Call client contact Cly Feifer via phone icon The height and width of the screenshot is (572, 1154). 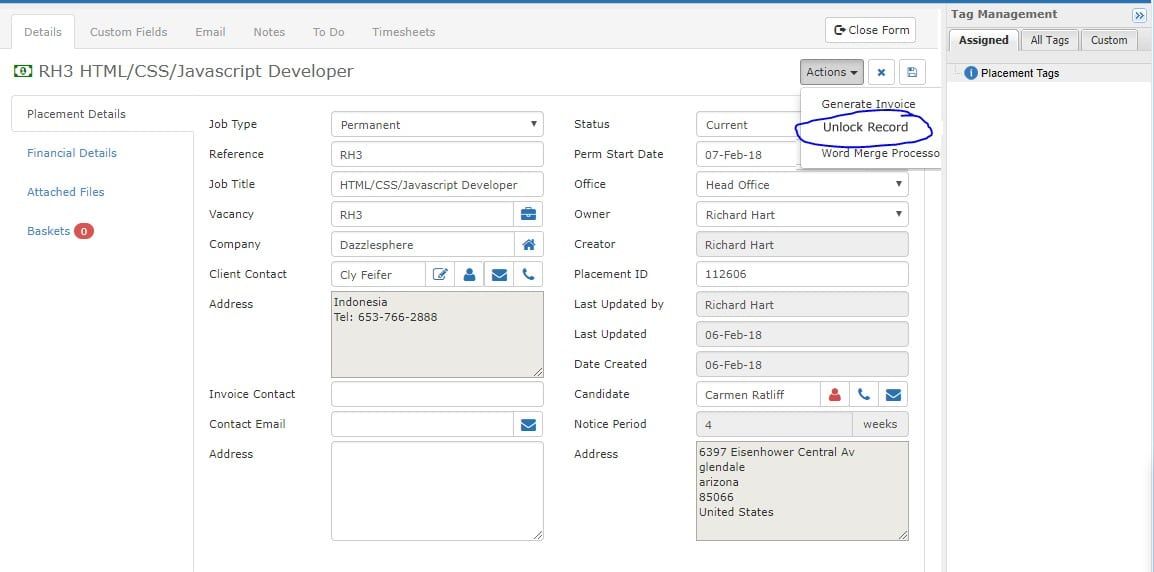528,275
